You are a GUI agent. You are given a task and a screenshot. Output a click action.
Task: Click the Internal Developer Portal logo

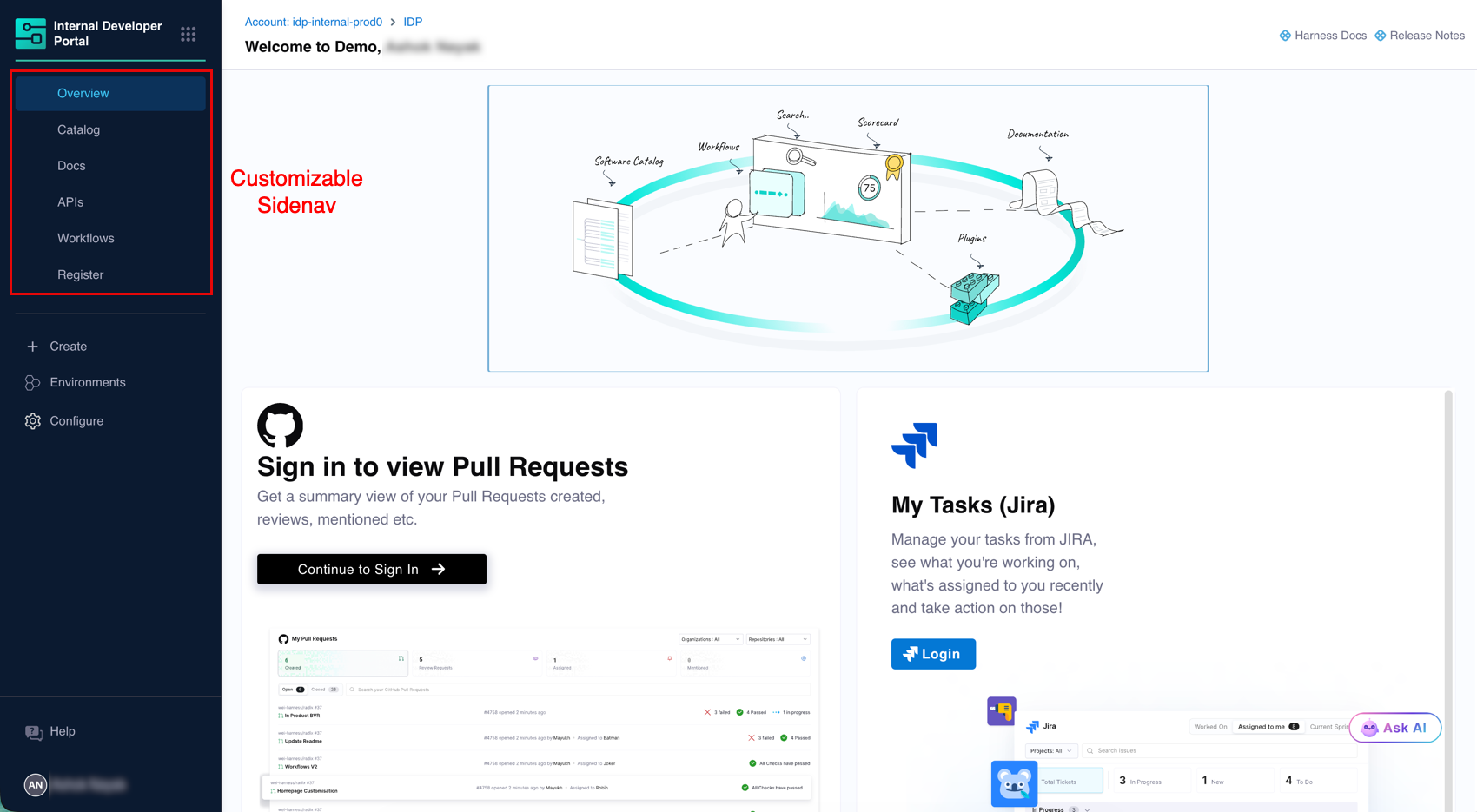coord(30,34)
